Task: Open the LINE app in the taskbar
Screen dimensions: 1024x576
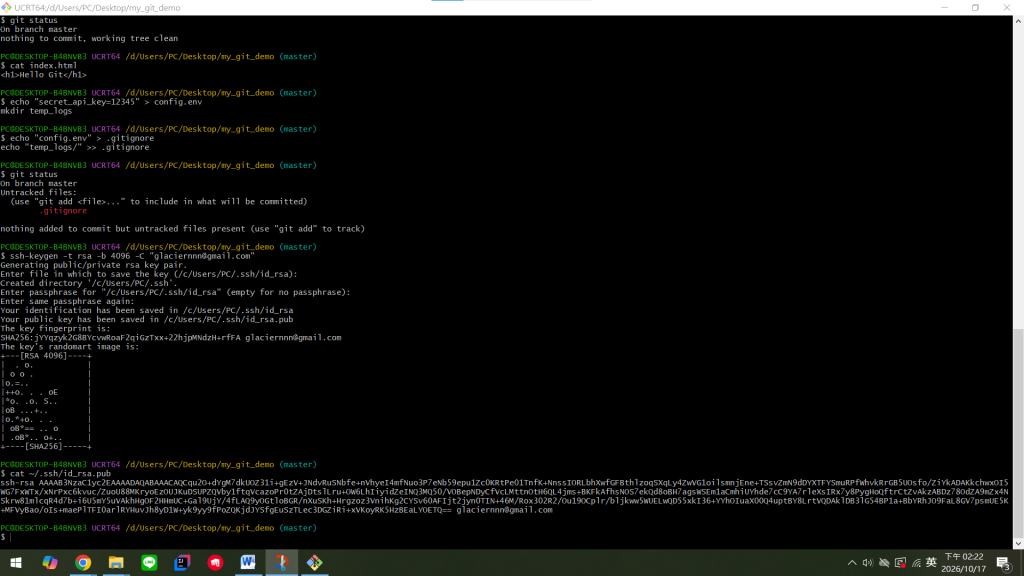Action: [150, 562]
